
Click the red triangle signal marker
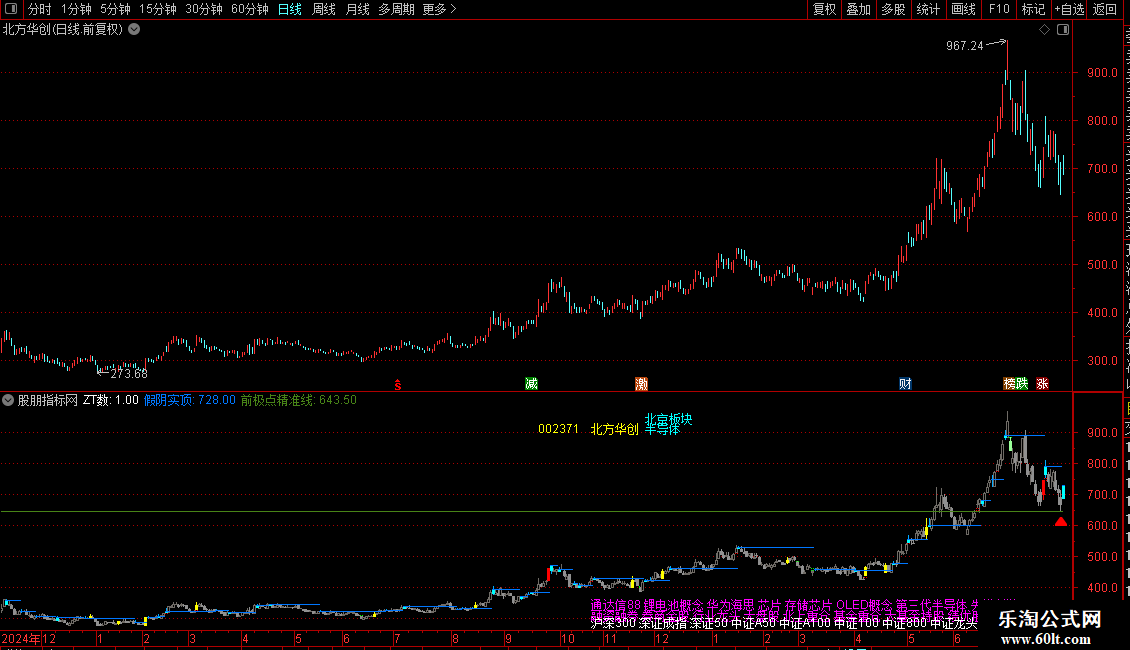coord(1061,521)
